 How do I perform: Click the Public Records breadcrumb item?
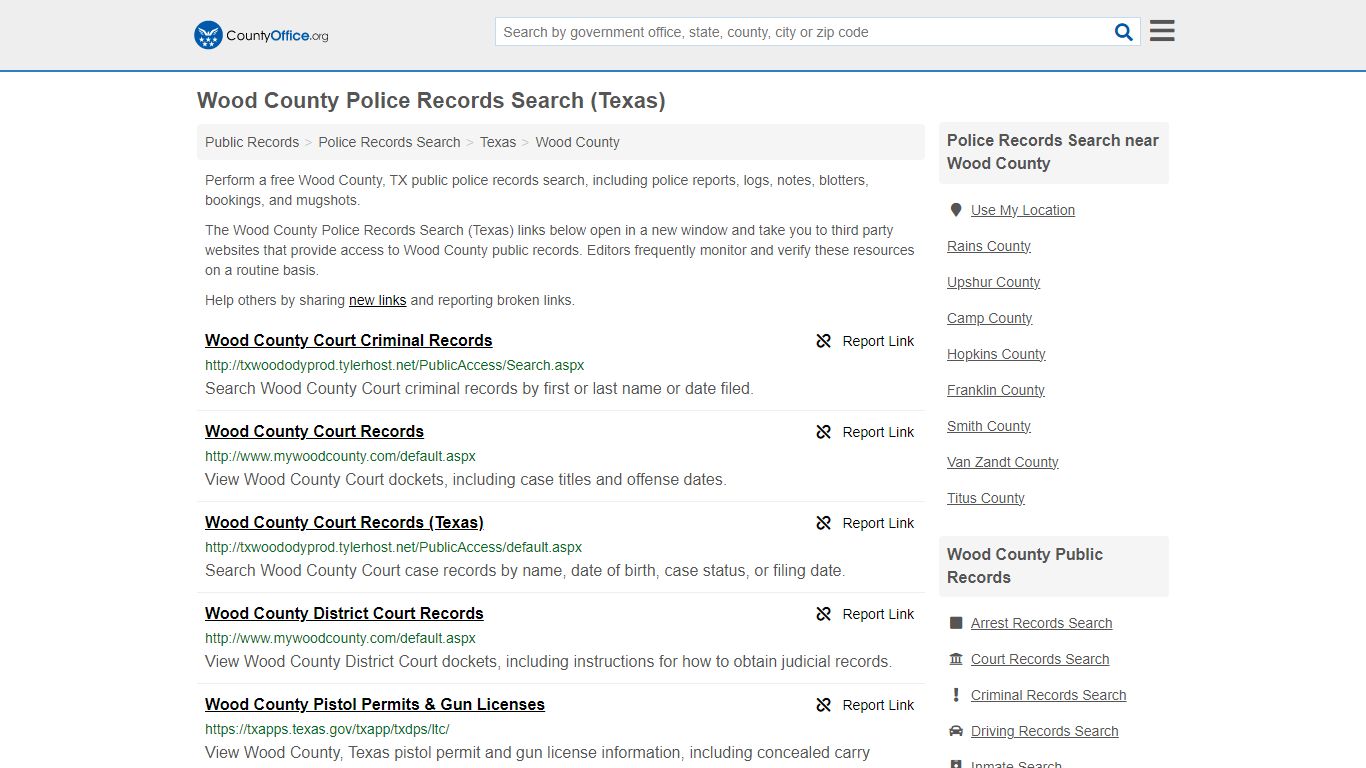pos(251,142)
